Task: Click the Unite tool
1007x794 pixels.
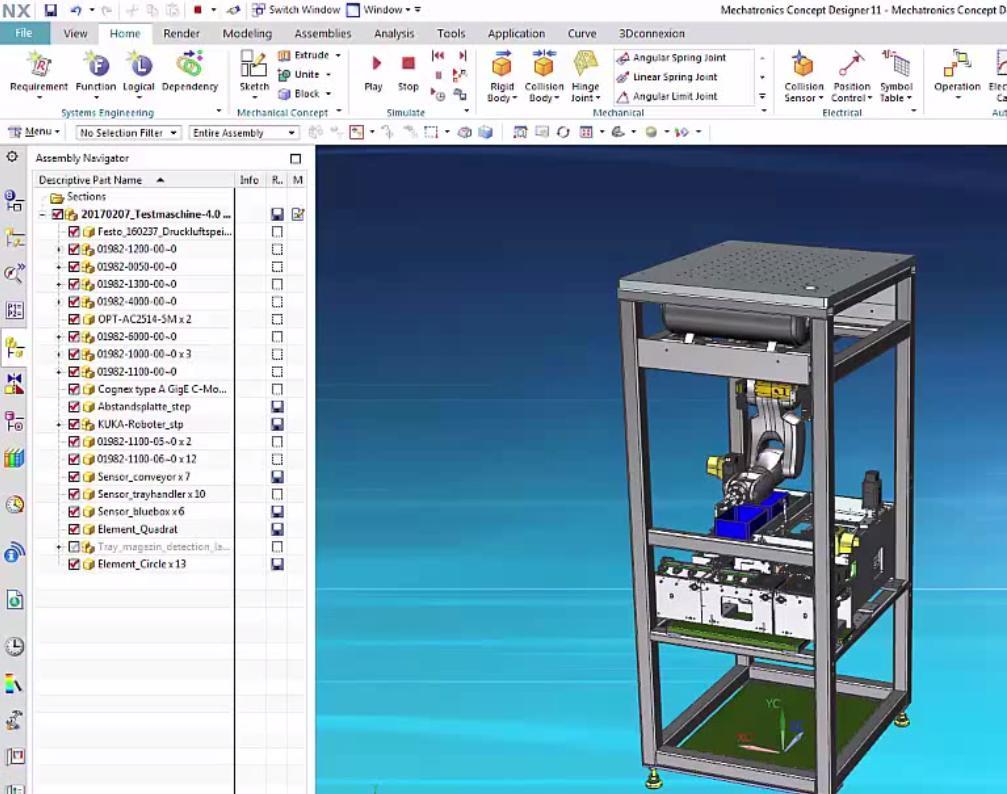Action: pyautogui.click(x=299, y=75)
